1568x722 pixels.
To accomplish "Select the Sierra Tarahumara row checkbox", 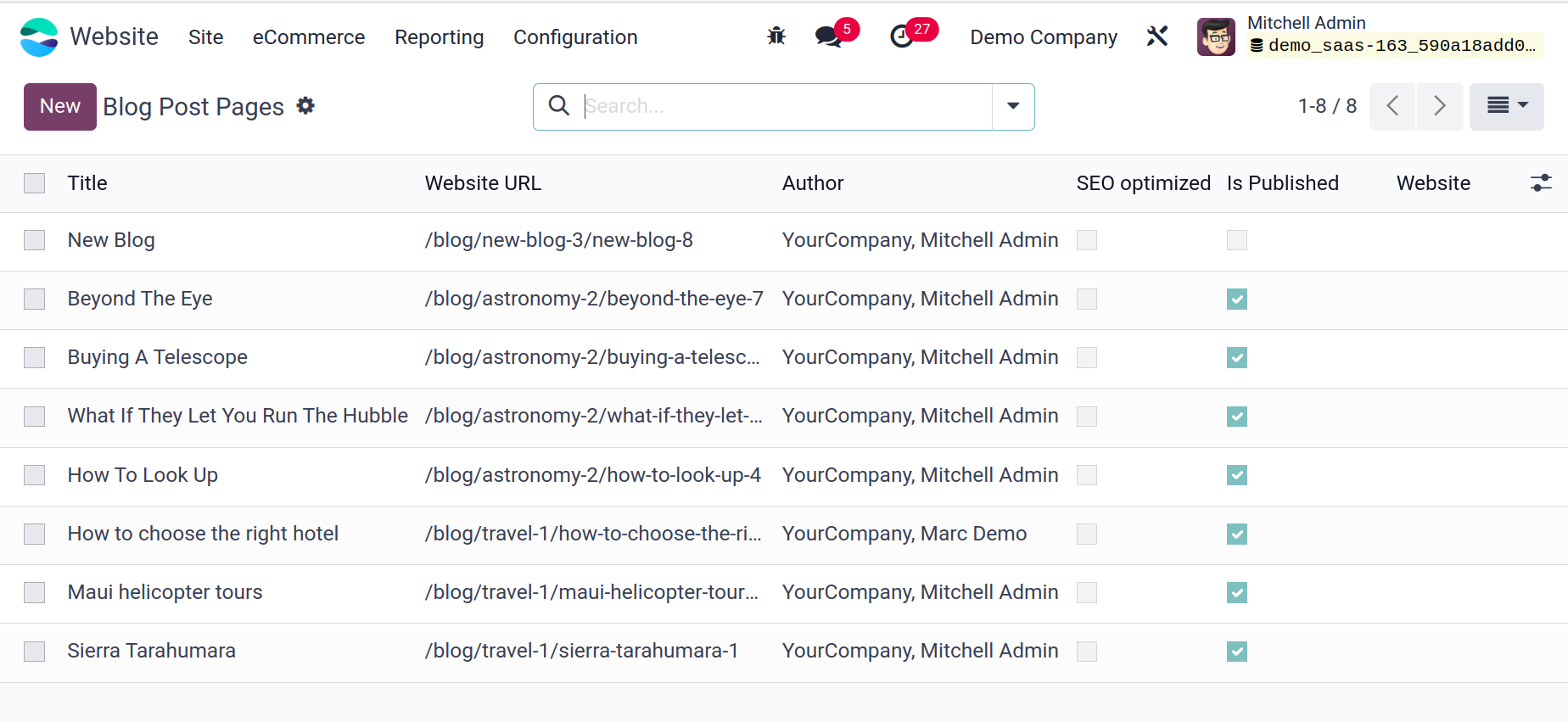I will coord(35,651).
